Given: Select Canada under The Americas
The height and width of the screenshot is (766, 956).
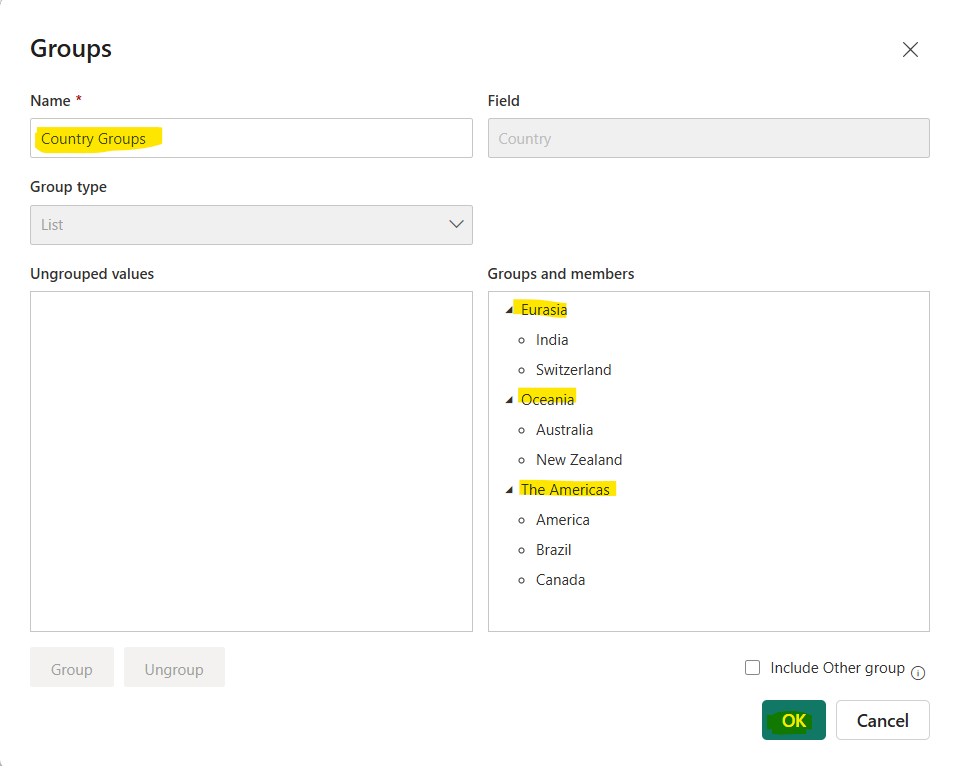Looking at the screenshot, I should tap(560, 579).
